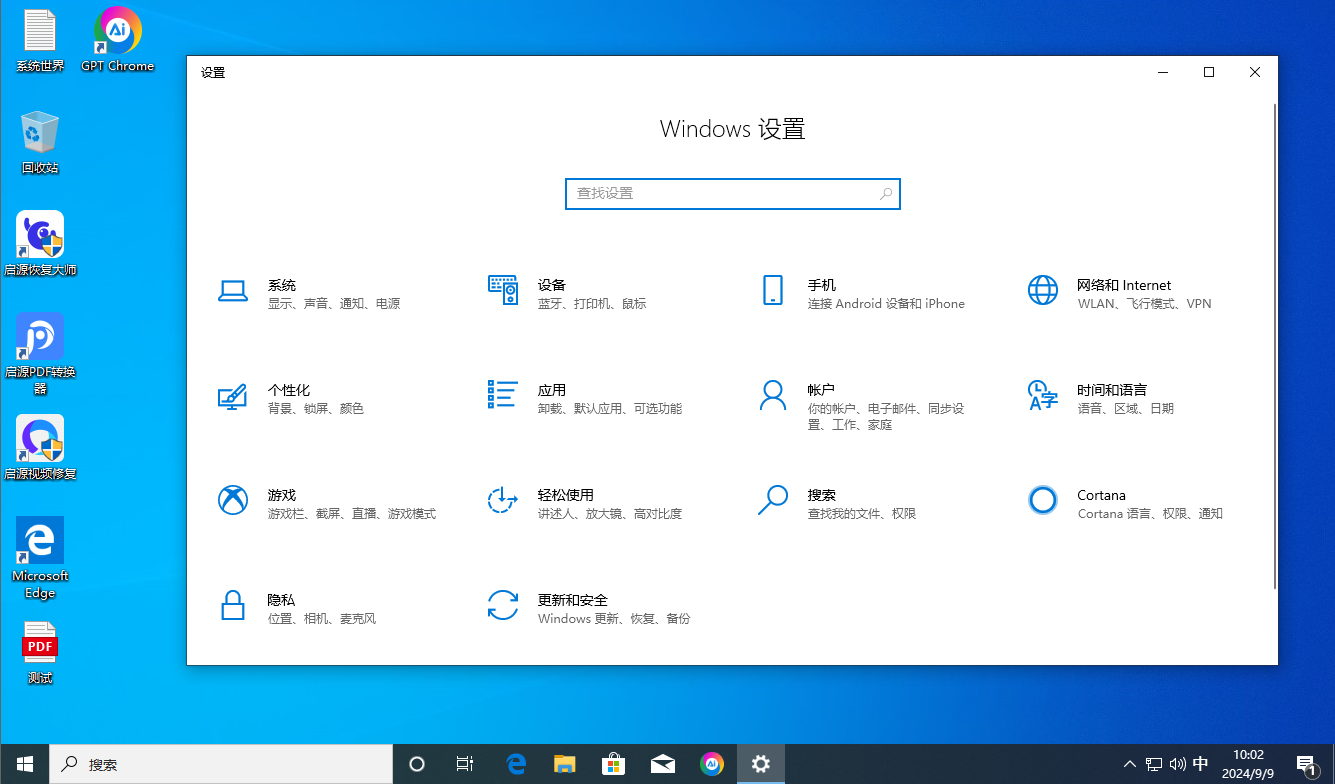
Task: Open the Mail app on the taskbar
Action: (x=663, y=764)
